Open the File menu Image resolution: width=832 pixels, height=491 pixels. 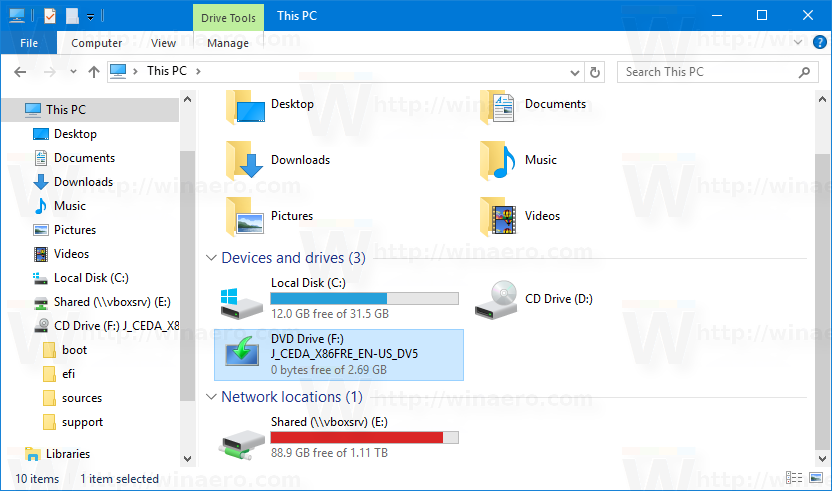[29, 43]
